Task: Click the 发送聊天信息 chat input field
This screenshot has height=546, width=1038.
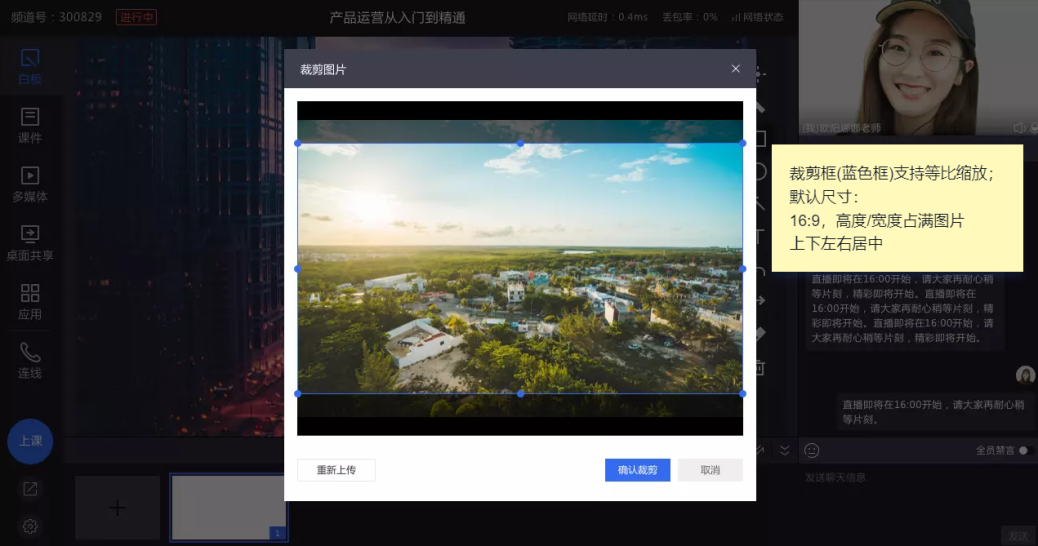Action: click(900, 479)
